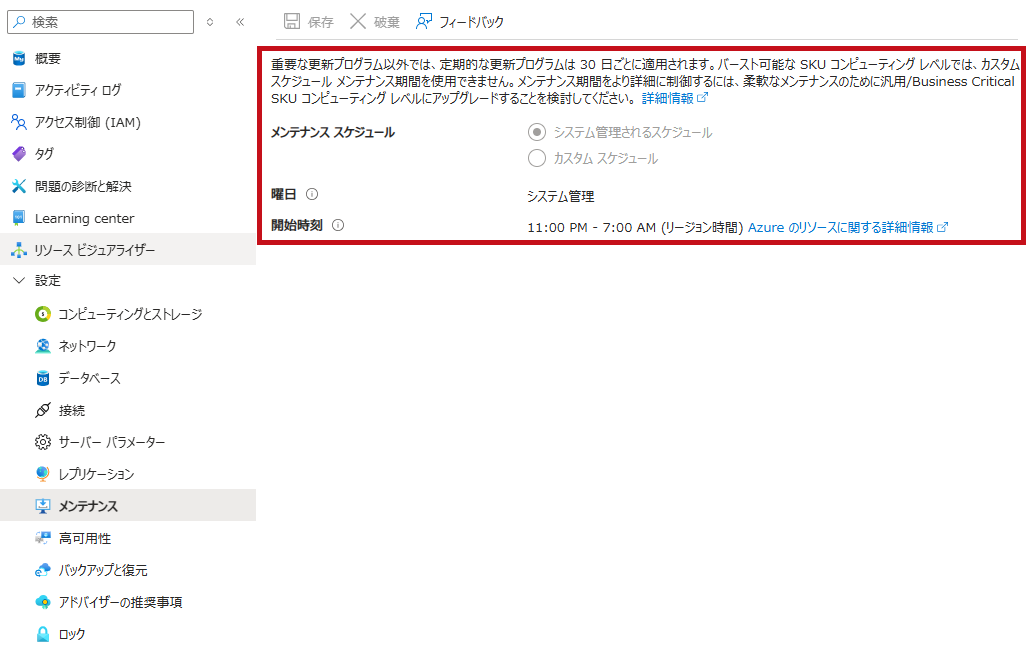Click the フィードバック toolbar button
Image resolution: width=1026 pixels, height=651 pixels.
pos(460,22)
